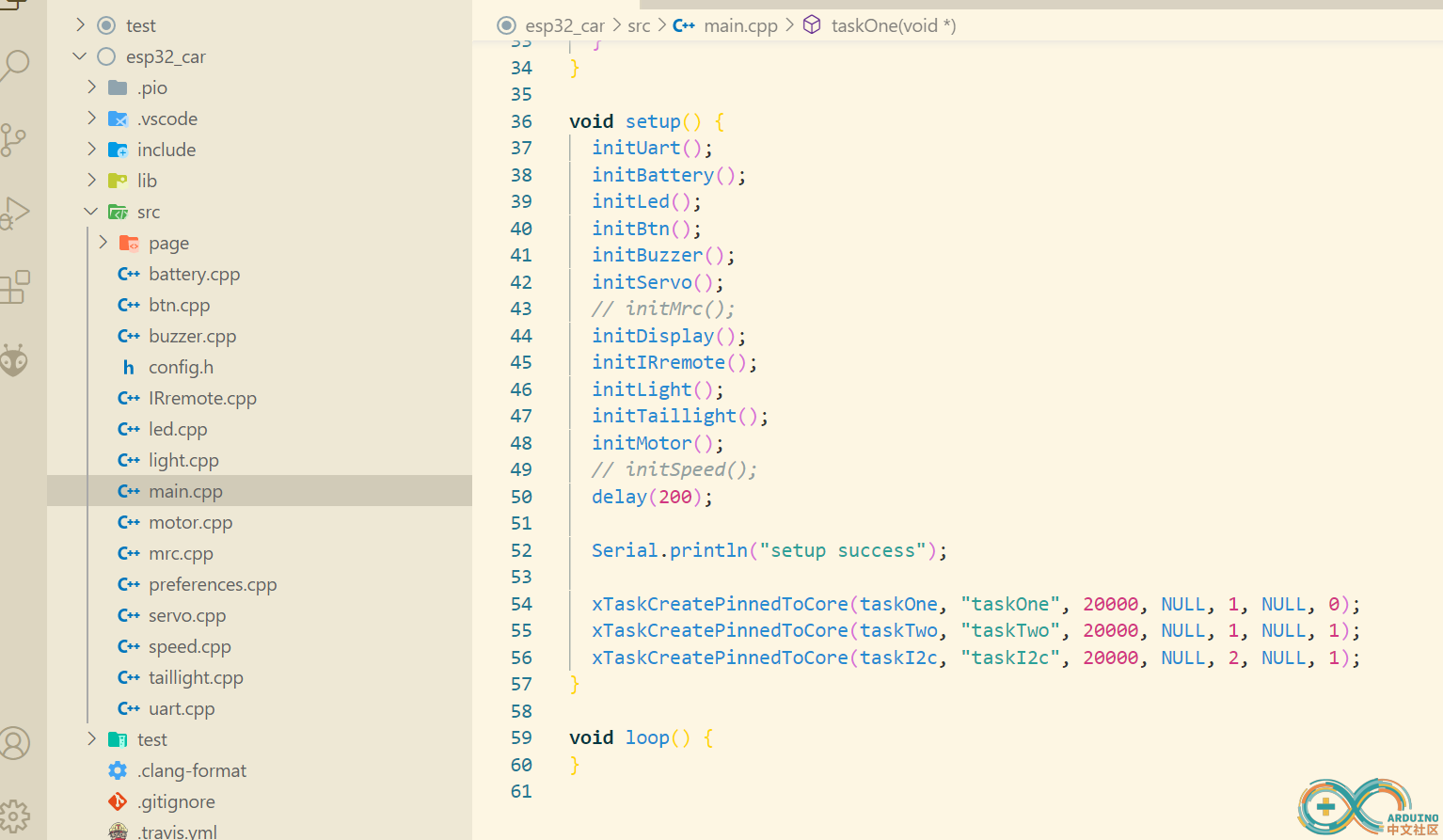Click the .pio folder icon
Viewport: 1443px width, 840px height.
point(118,87)
